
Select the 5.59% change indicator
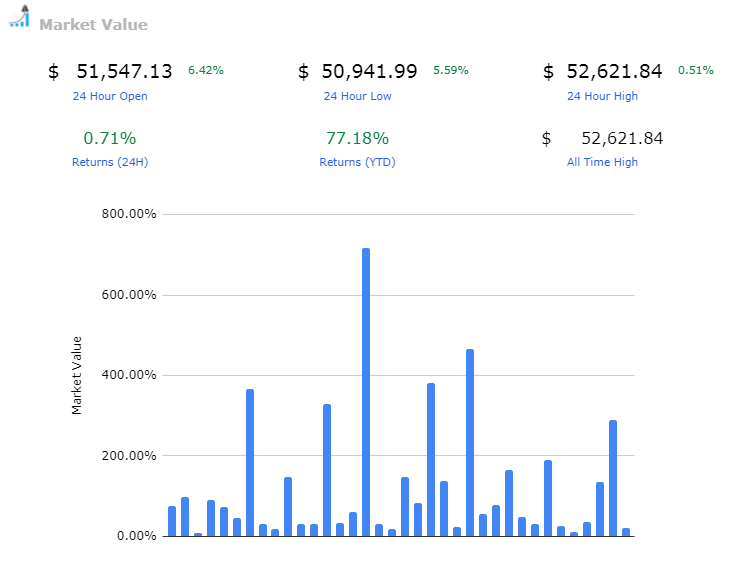click(x=450, y=70)
